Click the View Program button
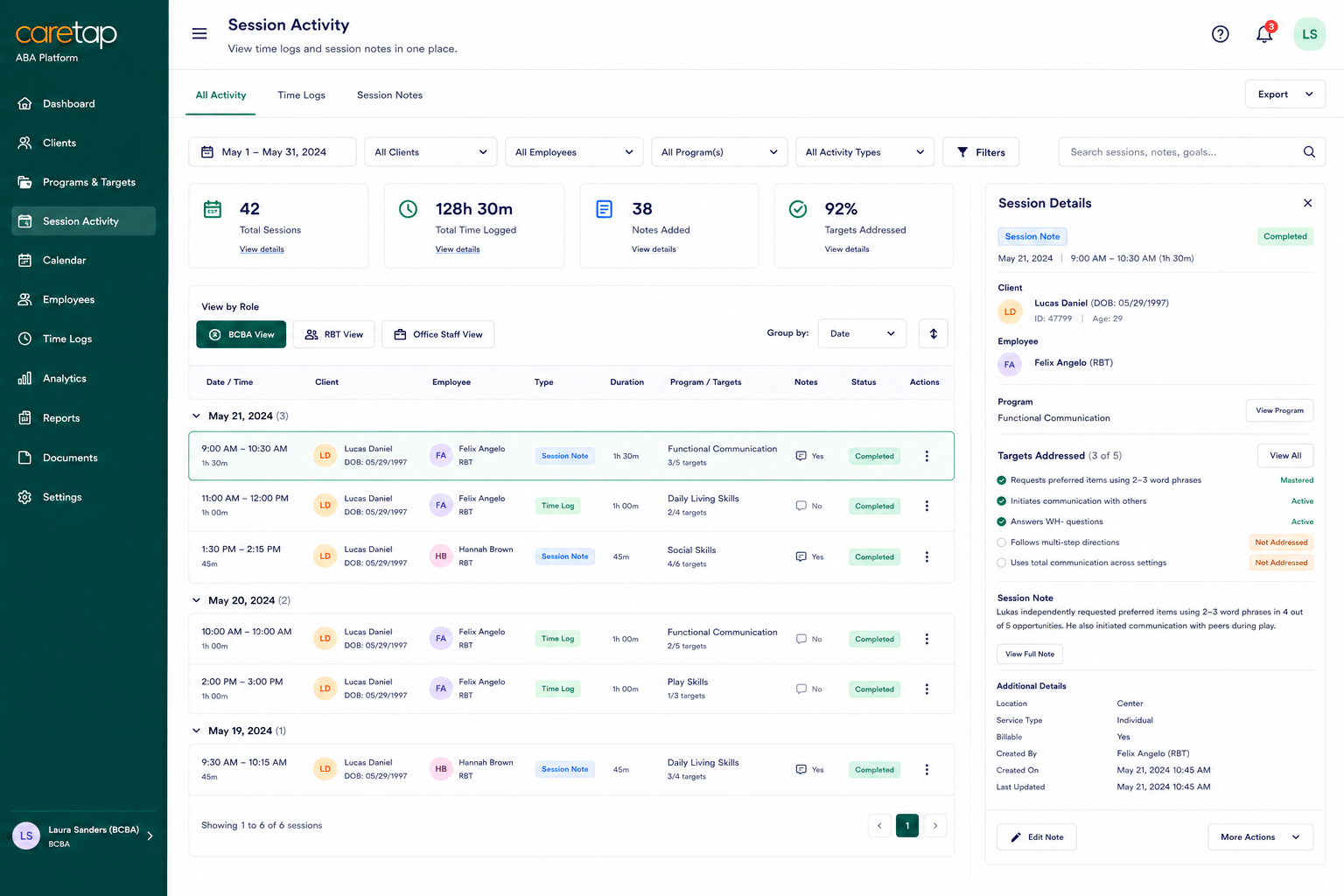 coord(1279,410)
